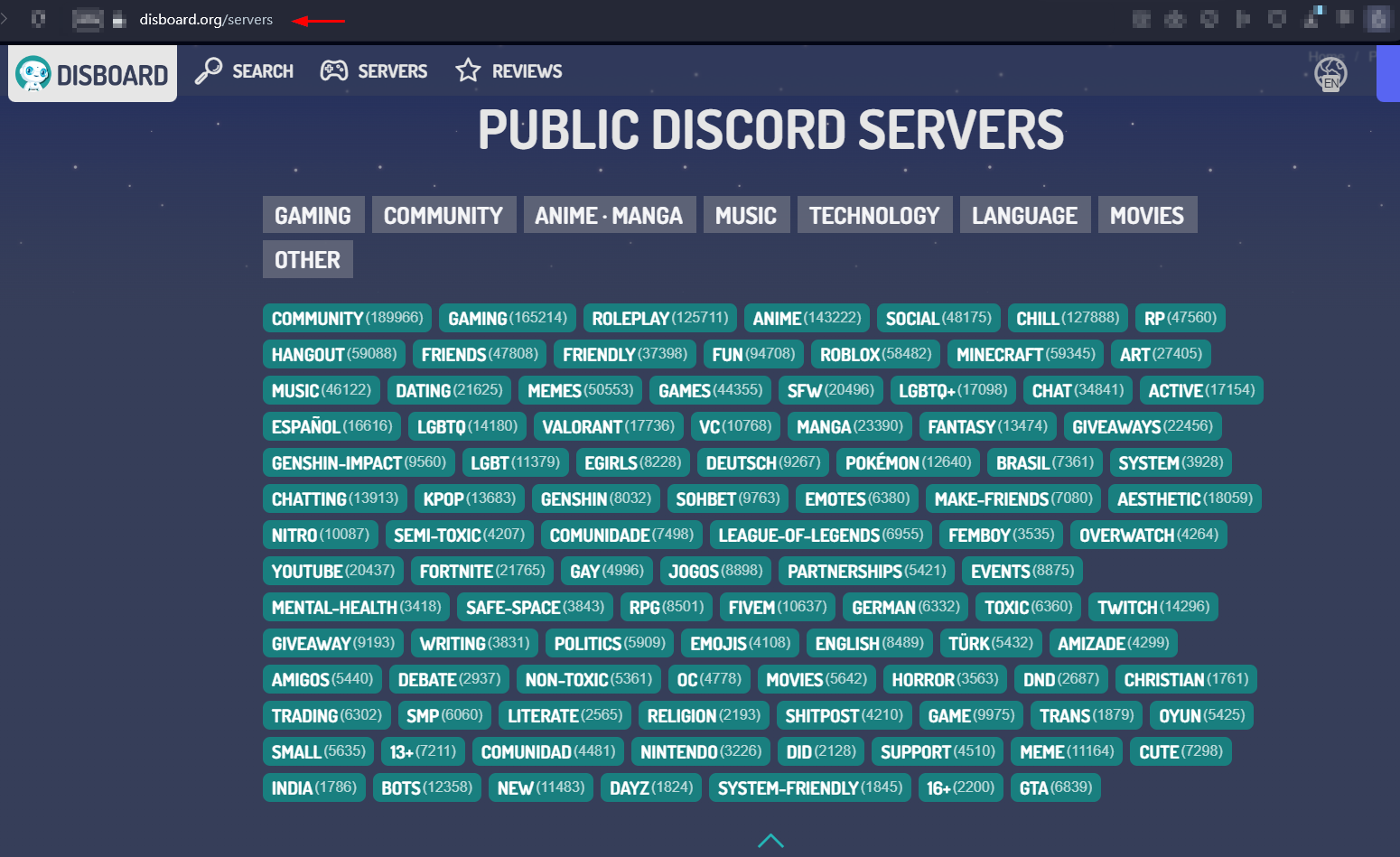Open the TWITCH tag
Image resolution: width=1400 pixels, height=857 pixels.
(1153, 607)
